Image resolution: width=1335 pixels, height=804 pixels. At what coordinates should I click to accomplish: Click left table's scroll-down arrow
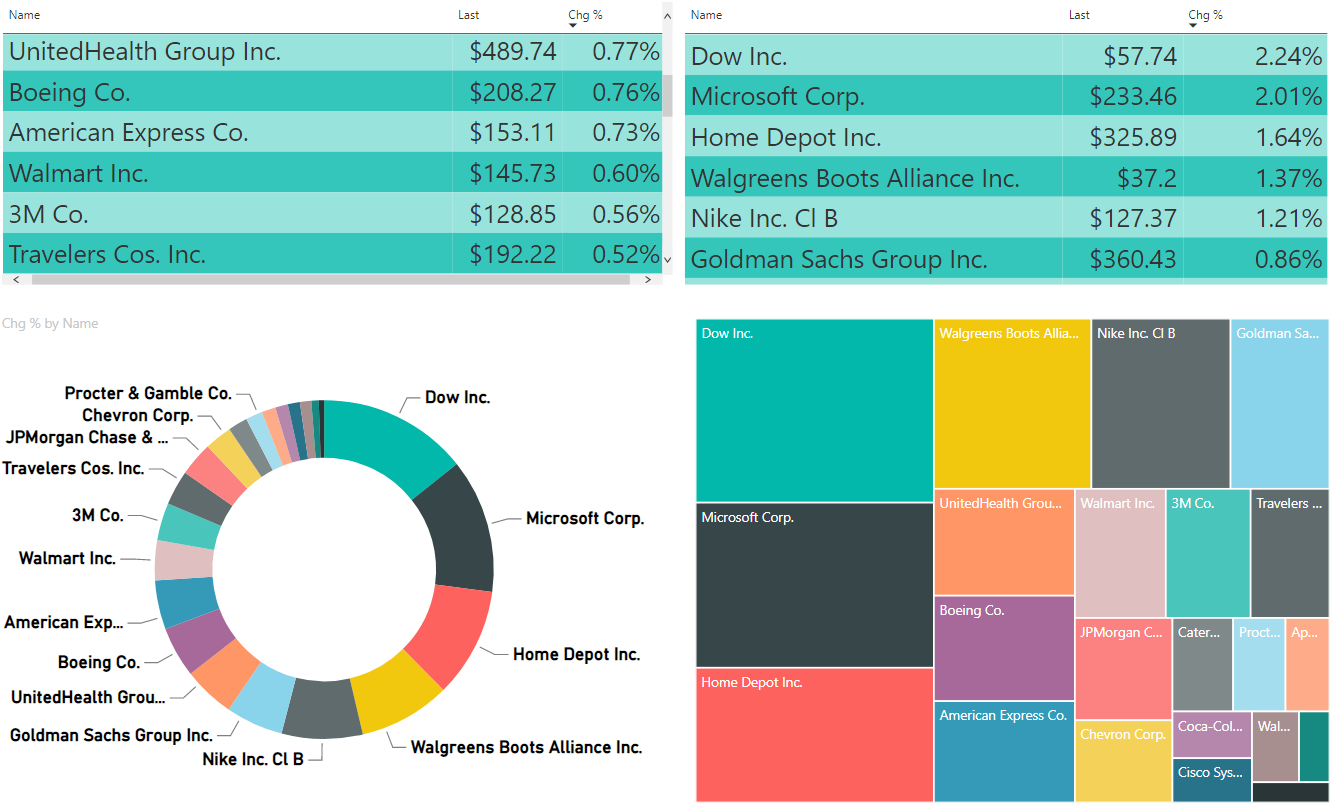pyautogui.click(x=667, y=261)
